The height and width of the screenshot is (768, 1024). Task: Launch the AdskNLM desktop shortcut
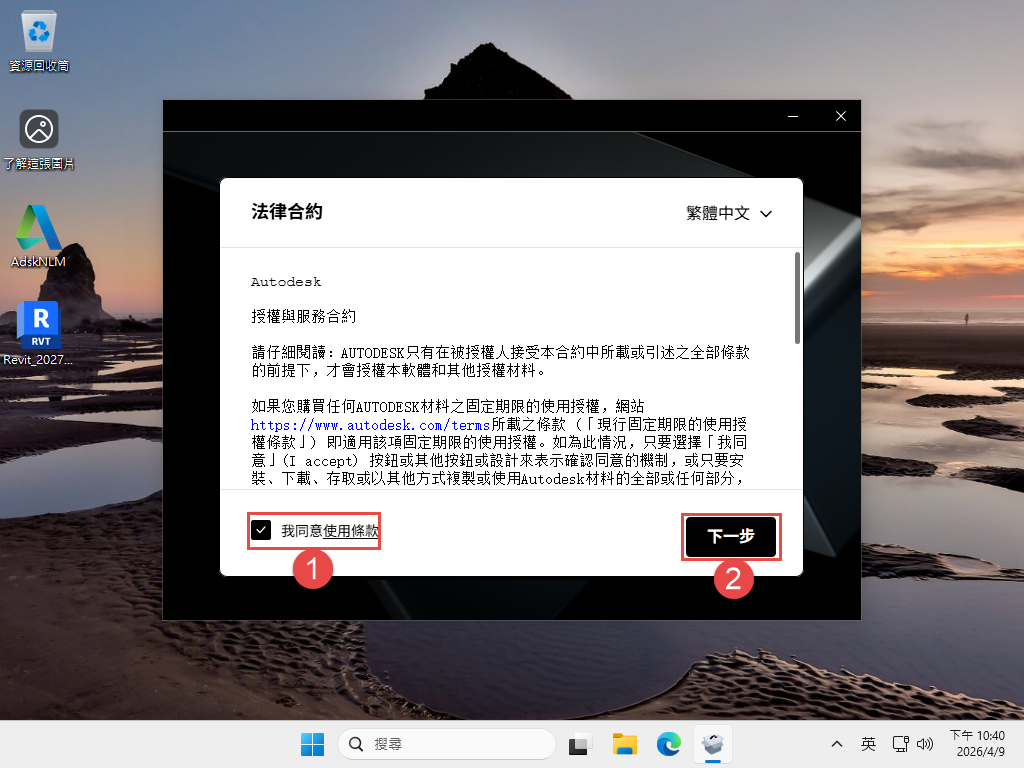point(39,236)
